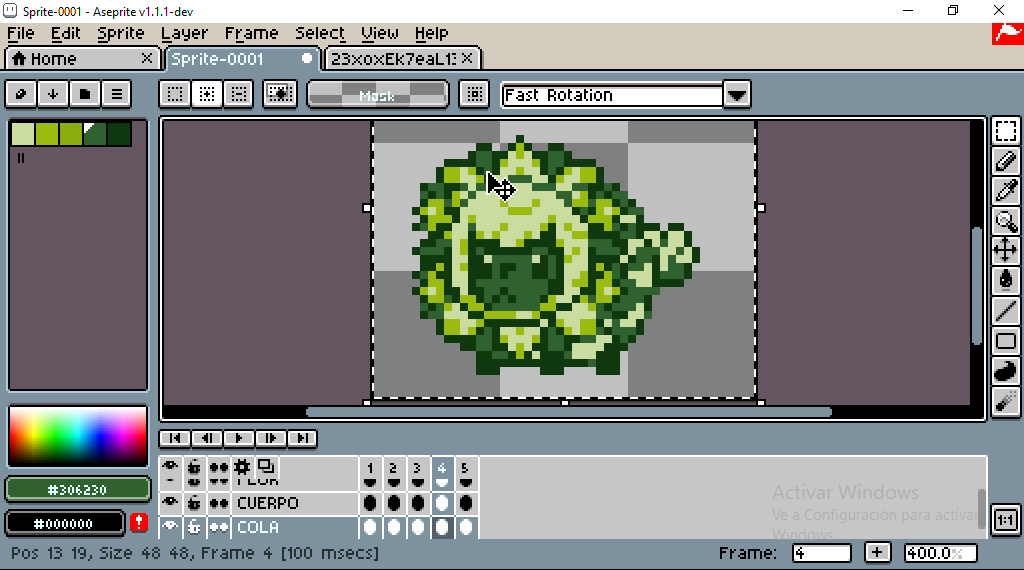Click the Mask color button
The image size is (1024, 570).
click(x=377, y=95)
